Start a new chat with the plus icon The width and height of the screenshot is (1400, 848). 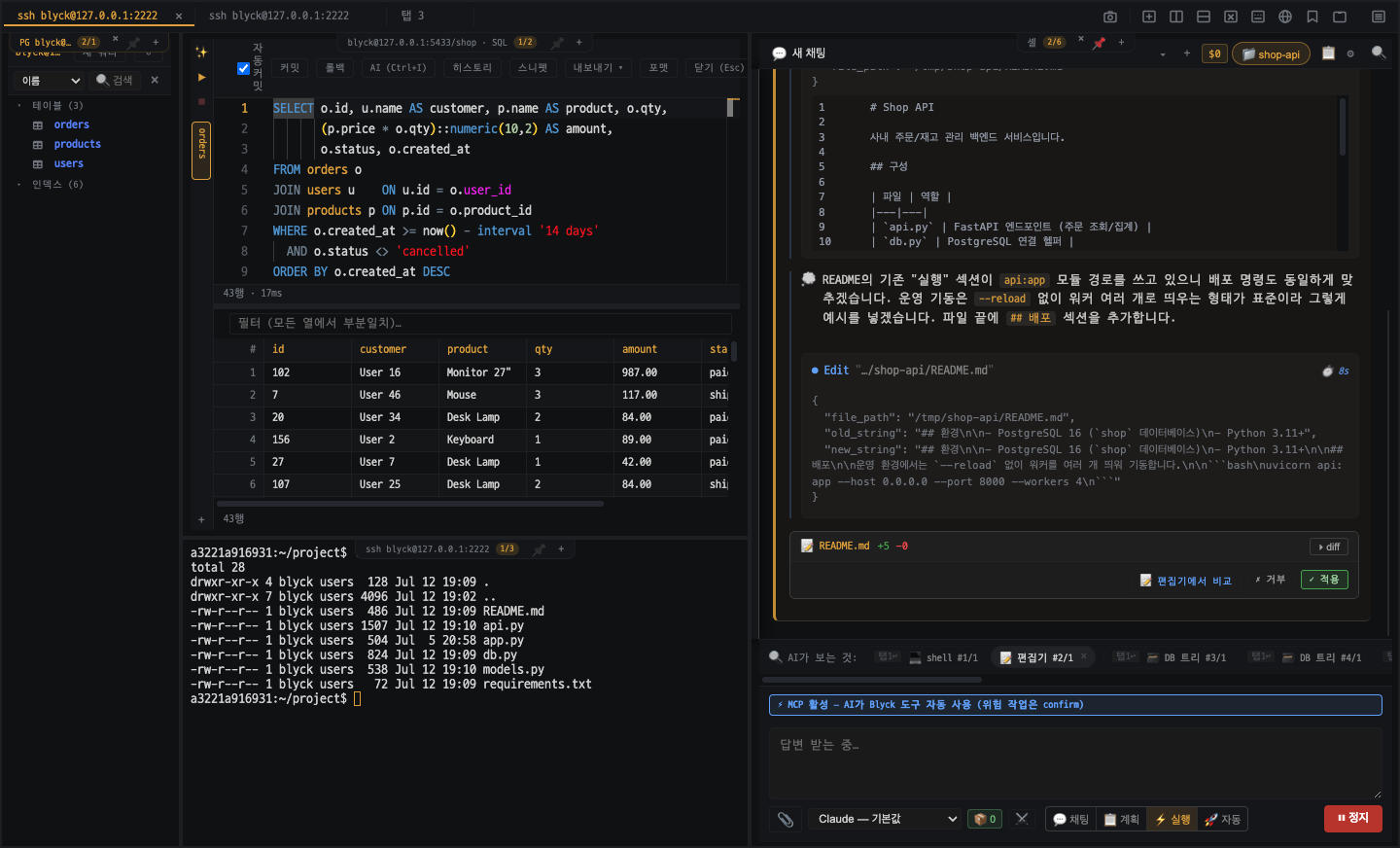[1187, 53]
